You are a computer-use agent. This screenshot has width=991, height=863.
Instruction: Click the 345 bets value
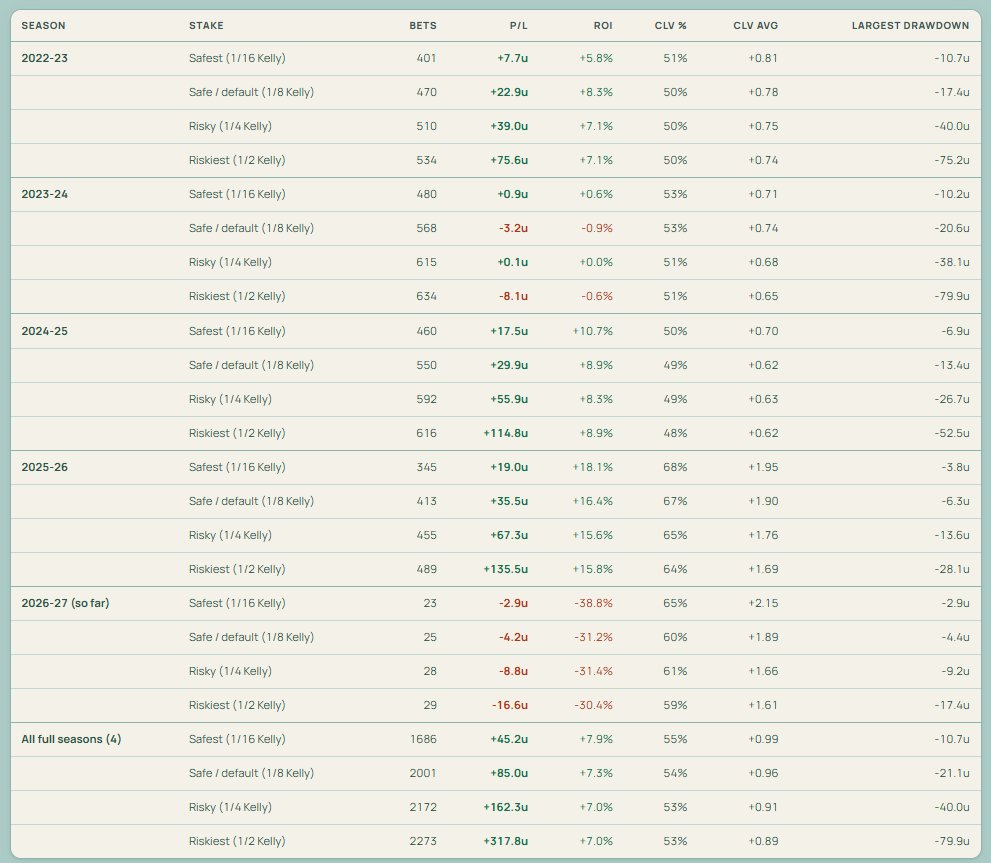click(x=427, y=467)
